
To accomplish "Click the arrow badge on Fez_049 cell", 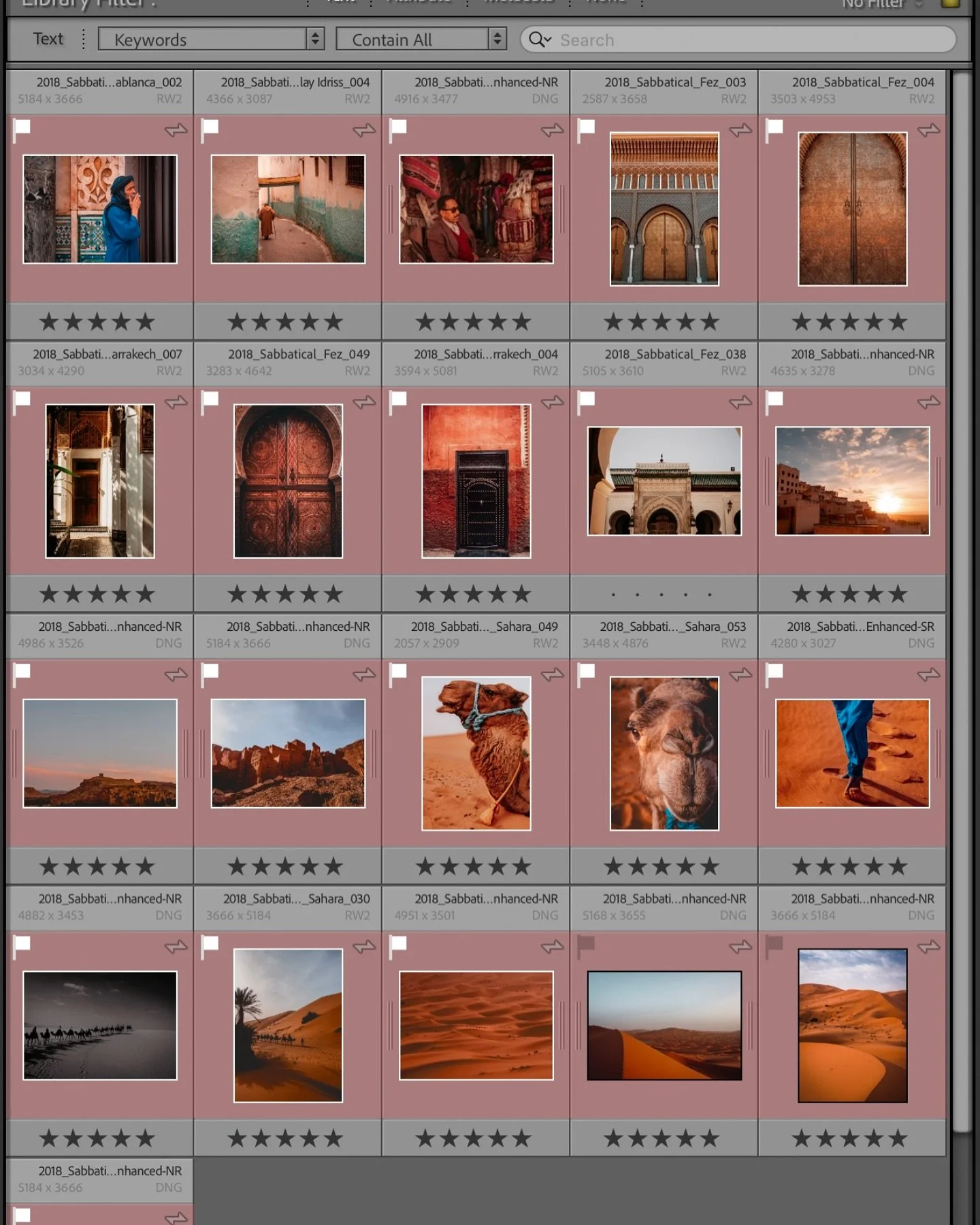I will (364, 402).
